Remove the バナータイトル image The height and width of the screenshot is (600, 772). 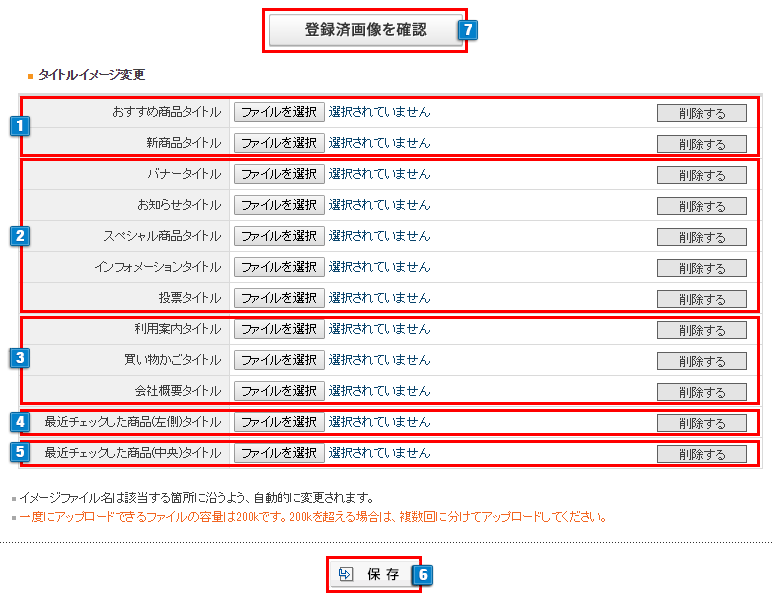(x=701, y=176)
